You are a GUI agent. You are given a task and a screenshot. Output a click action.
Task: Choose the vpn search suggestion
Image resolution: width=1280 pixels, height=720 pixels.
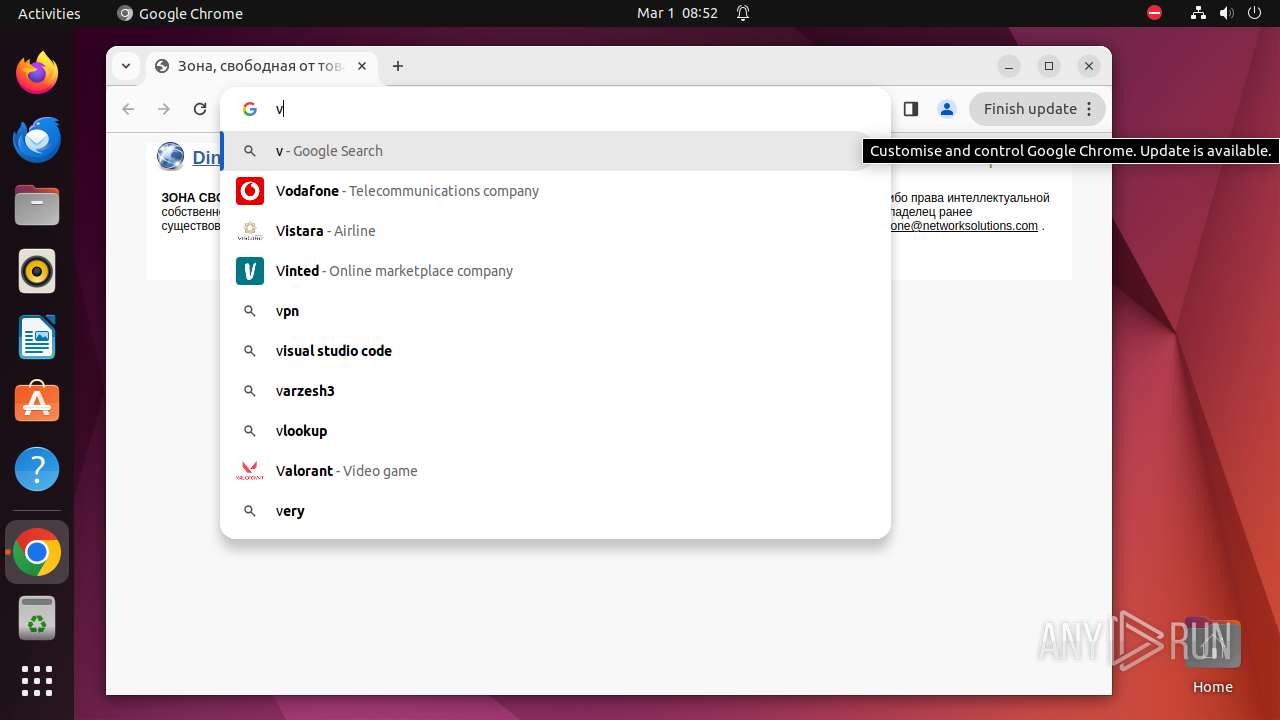point(555,311)
